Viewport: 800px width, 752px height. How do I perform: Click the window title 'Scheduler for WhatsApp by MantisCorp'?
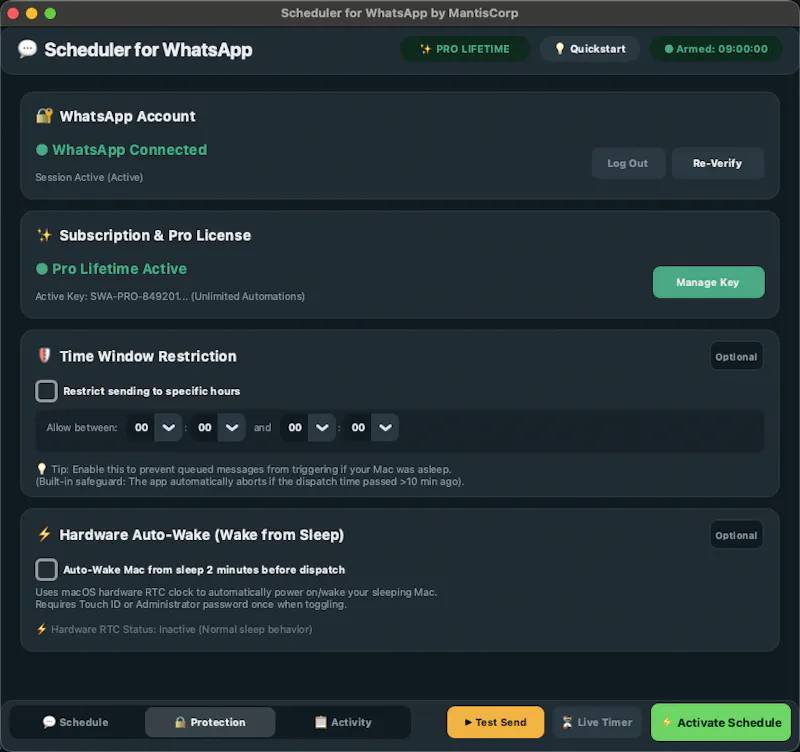click(x=399, y=13)
